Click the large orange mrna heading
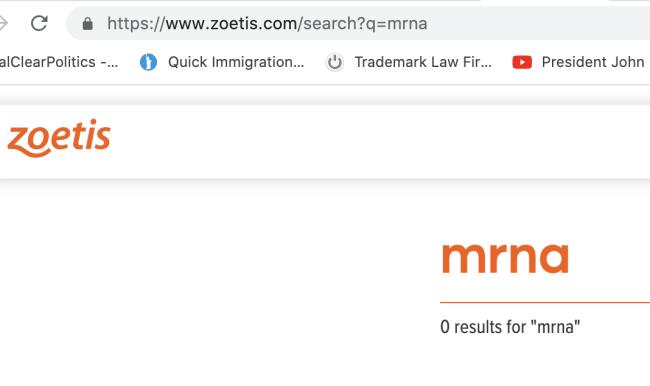650x386 pixels. click(505, 258)
